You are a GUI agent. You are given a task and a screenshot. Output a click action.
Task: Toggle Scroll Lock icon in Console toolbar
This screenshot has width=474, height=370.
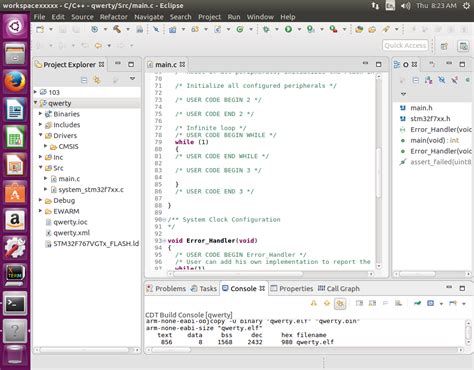372,303
